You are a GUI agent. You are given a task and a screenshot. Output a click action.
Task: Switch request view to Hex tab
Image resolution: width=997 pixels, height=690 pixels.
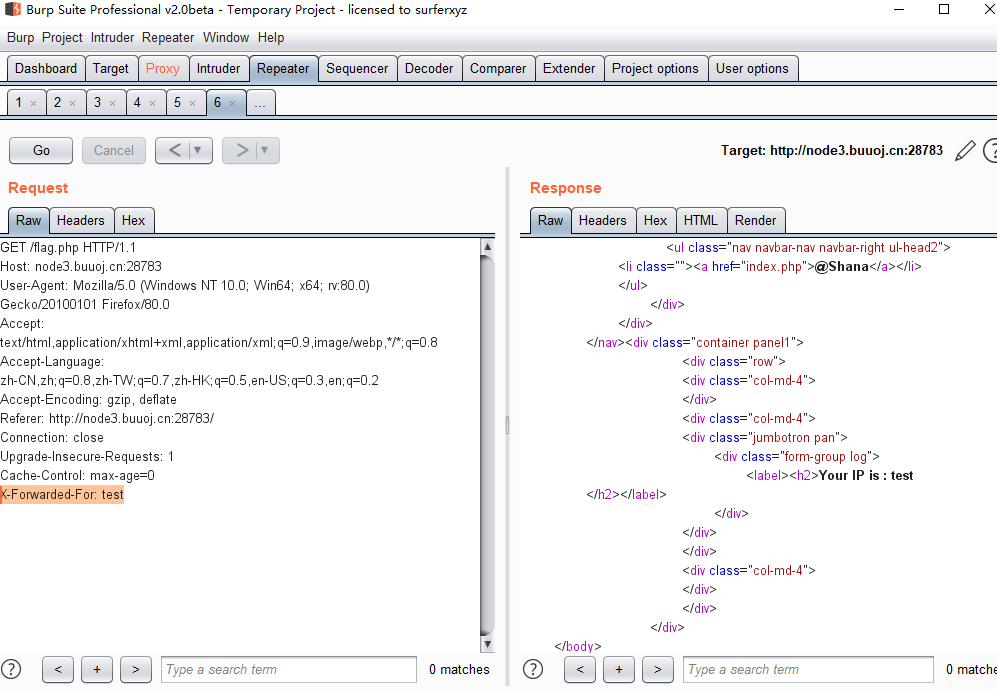click(x=133, y=220)
